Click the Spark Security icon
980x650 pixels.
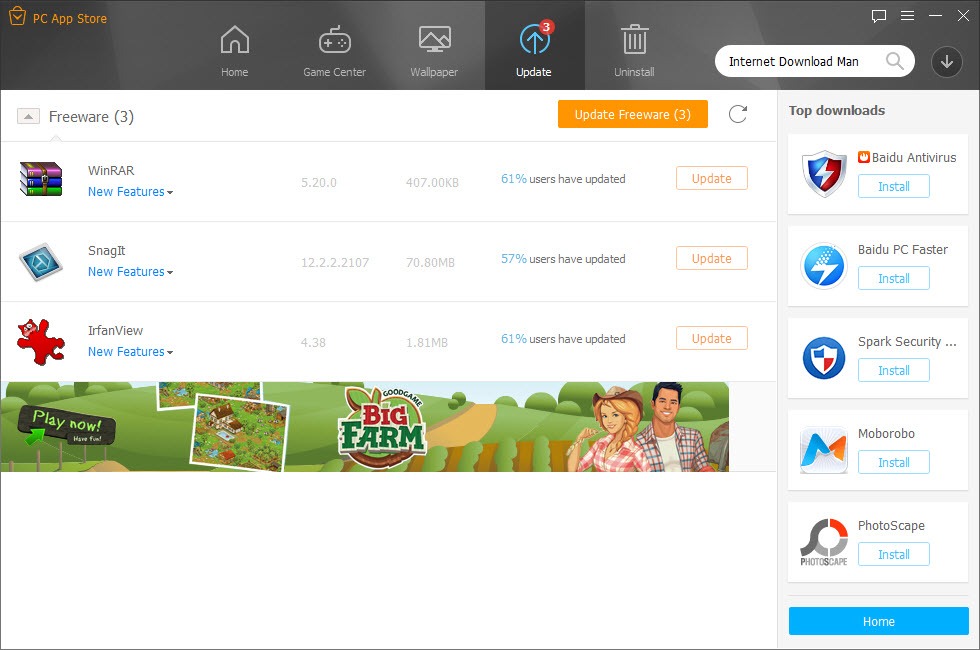(x=824, y=358)
